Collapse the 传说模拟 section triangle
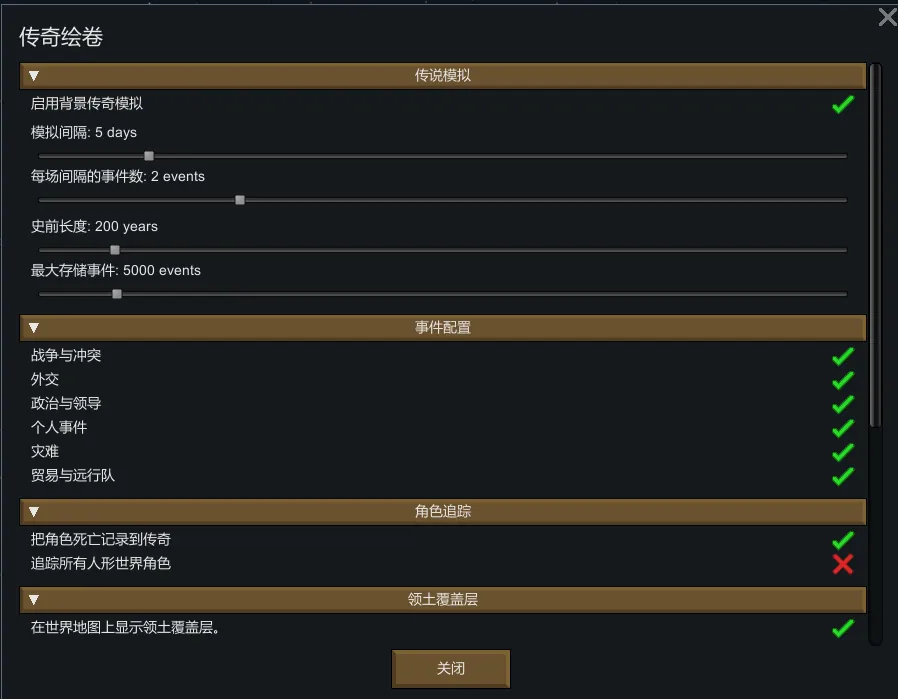This screenshot has height=699, width=898. (34, 76)
